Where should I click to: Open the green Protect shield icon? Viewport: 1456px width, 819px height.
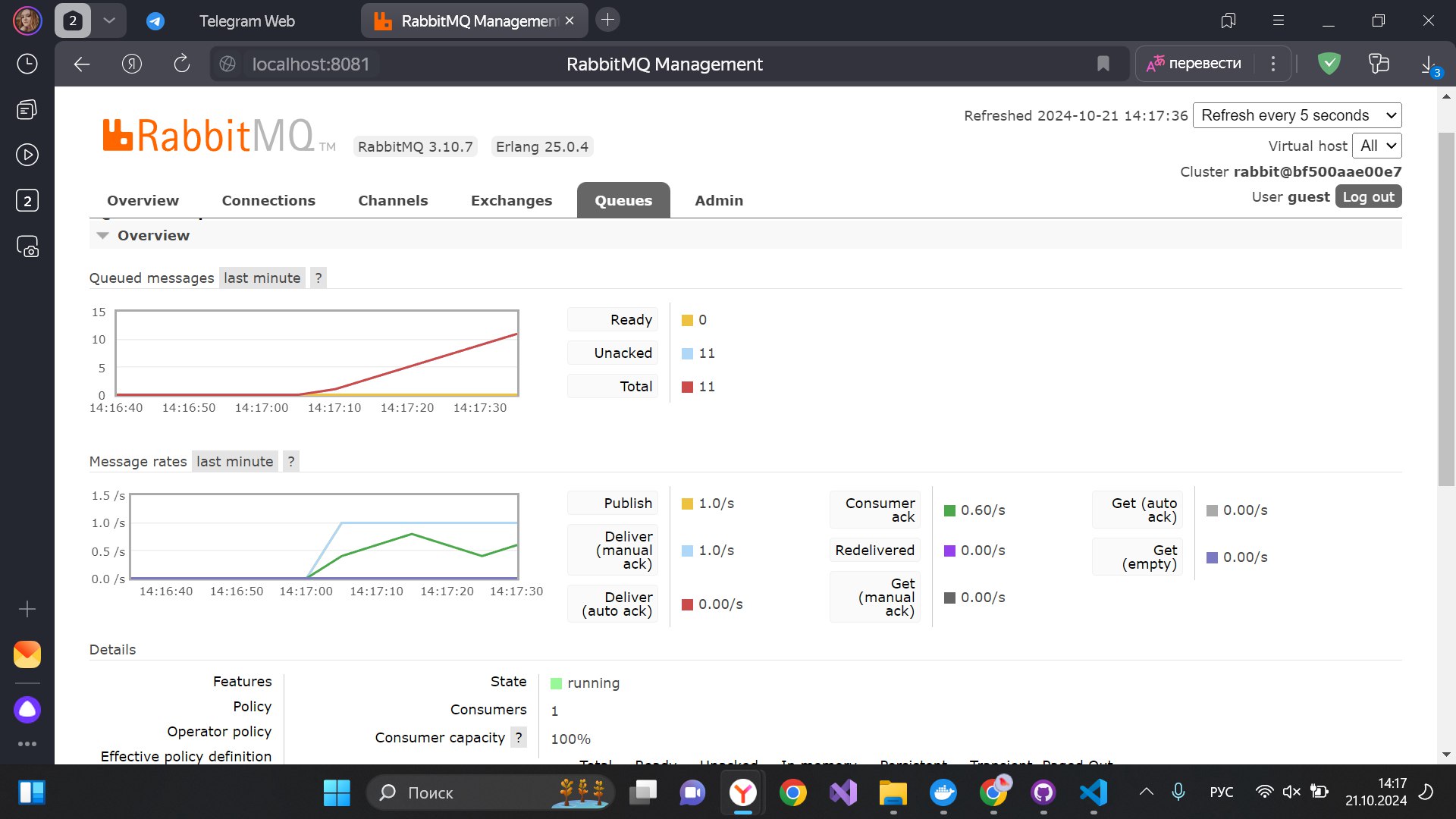[x=1329, y=64]
